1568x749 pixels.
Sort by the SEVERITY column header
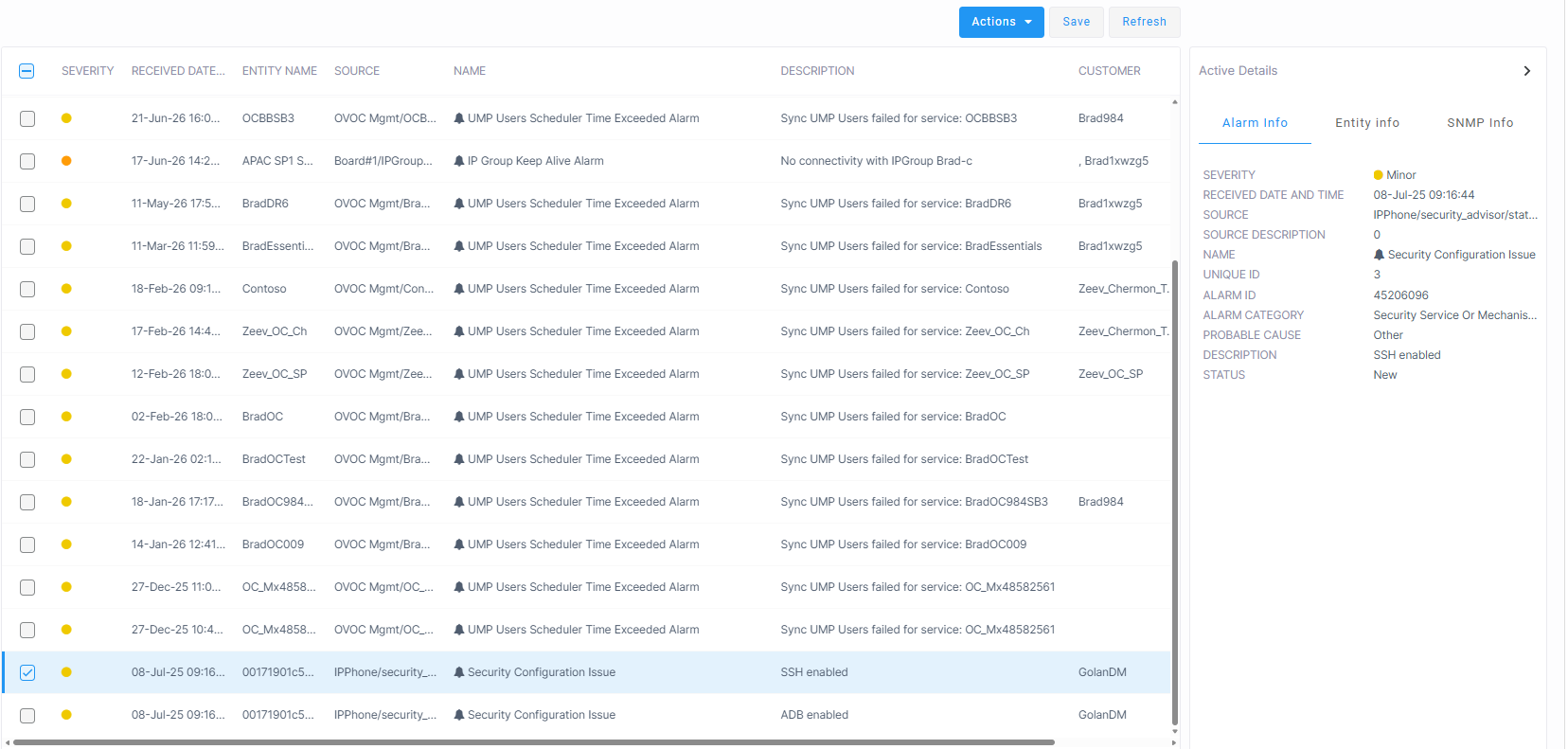click(87, 71)
